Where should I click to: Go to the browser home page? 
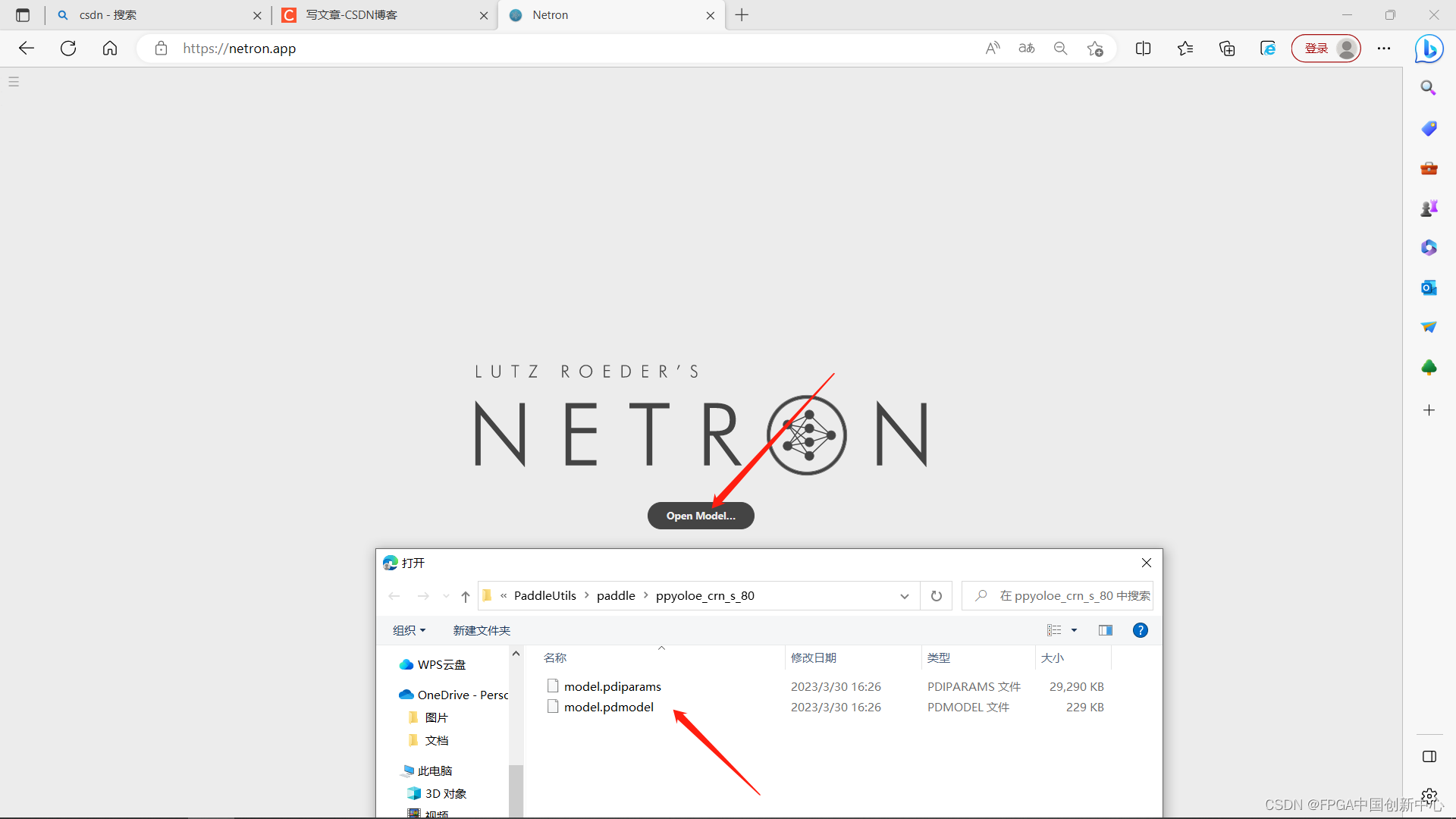click(x=110, y=49)
